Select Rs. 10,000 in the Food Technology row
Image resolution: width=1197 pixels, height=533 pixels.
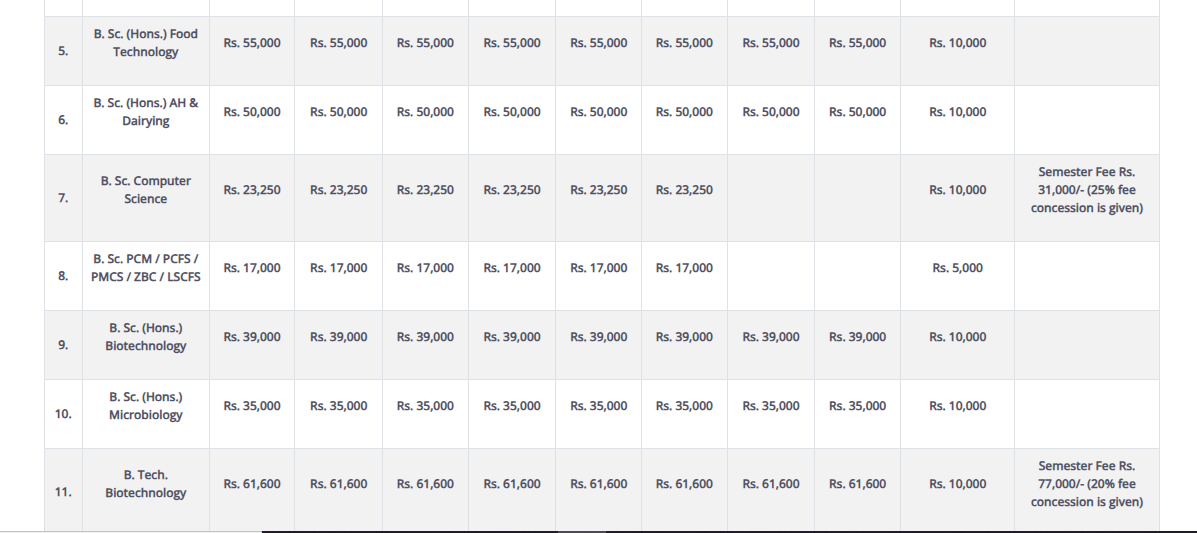pos(957,43)
